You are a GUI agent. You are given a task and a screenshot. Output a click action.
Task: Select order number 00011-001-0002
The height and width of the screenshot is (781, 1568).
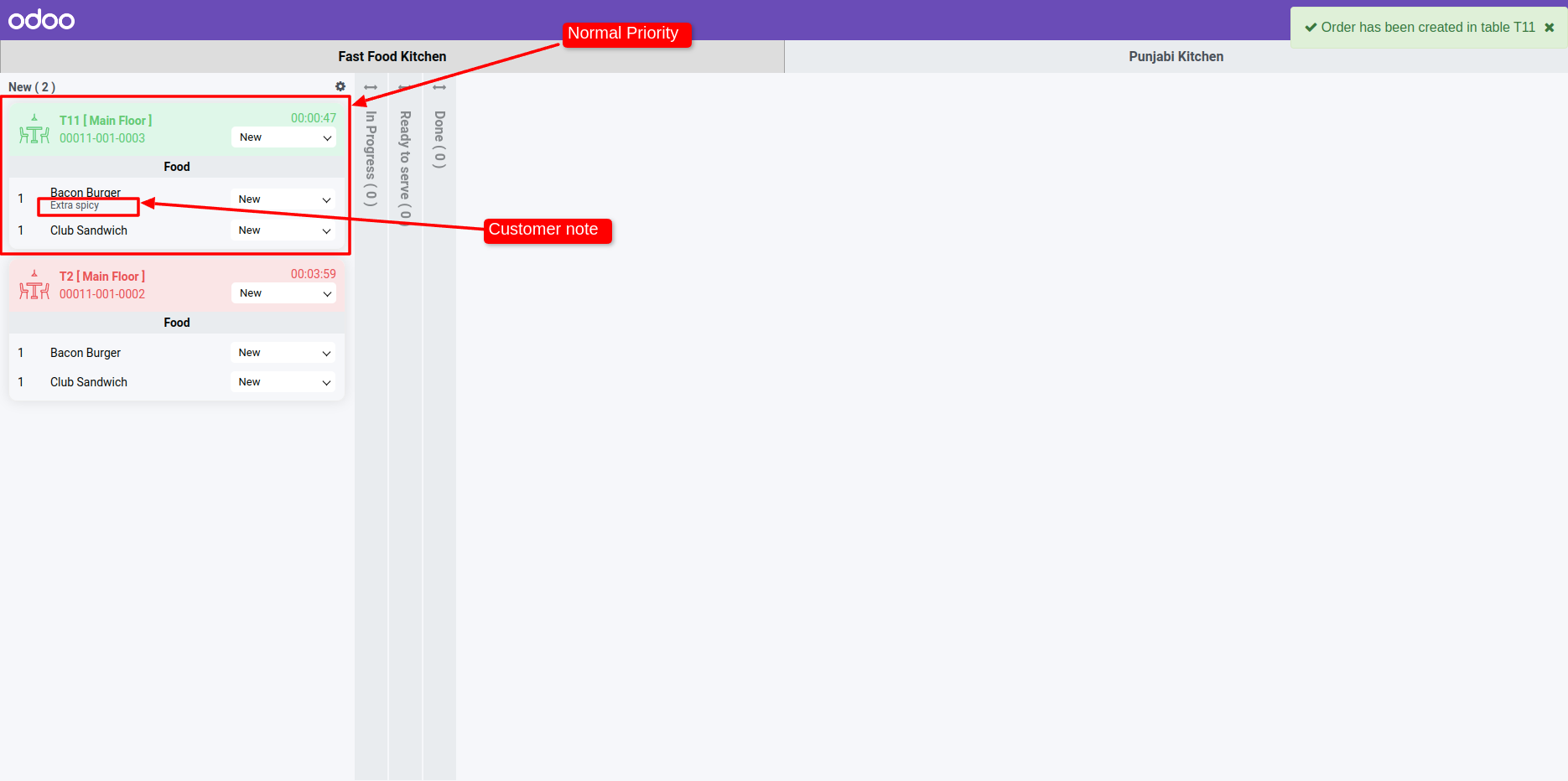[102, 294]
